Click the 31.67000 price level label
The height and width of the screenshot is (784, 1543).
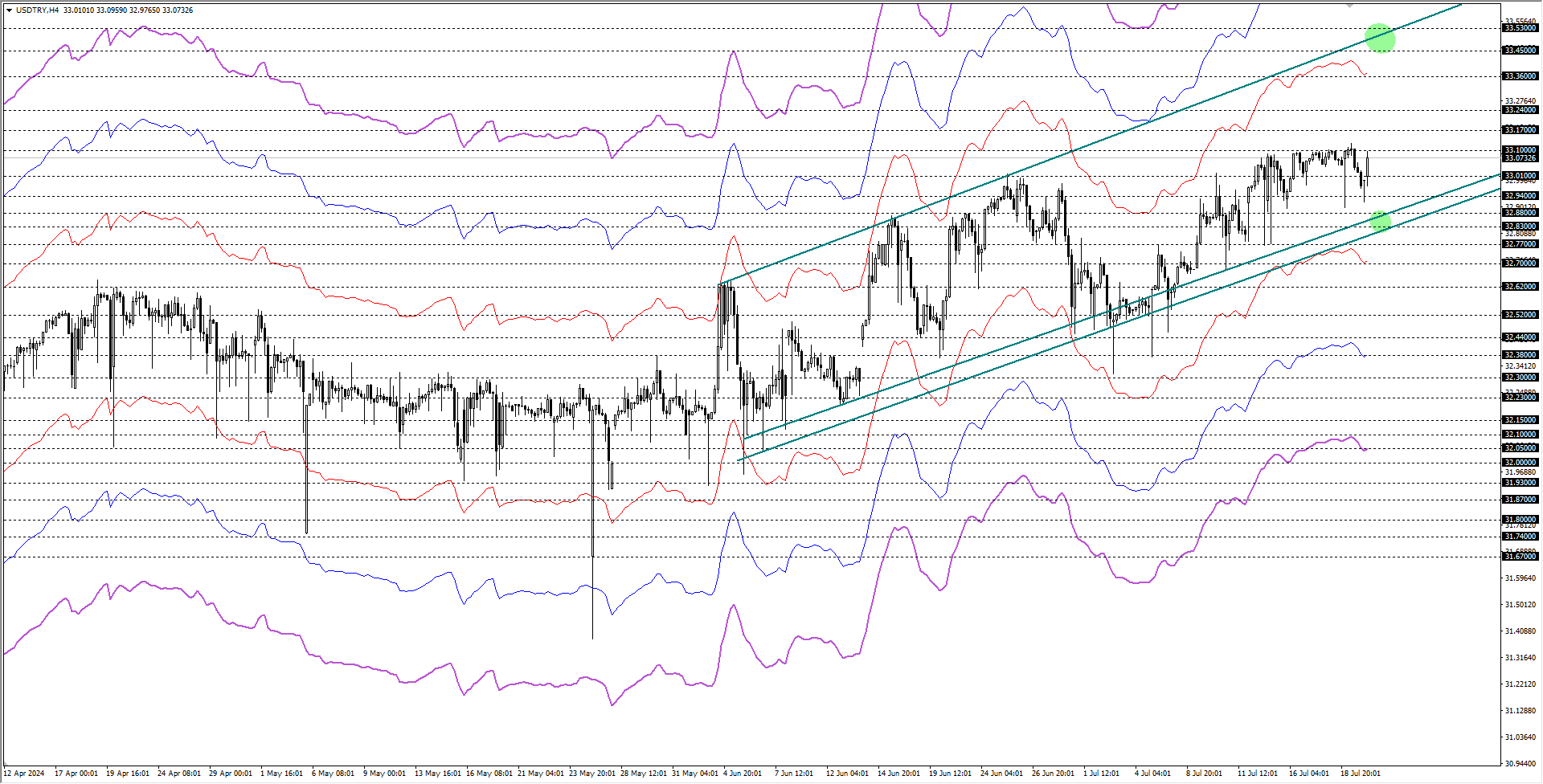pos(1520,557)
